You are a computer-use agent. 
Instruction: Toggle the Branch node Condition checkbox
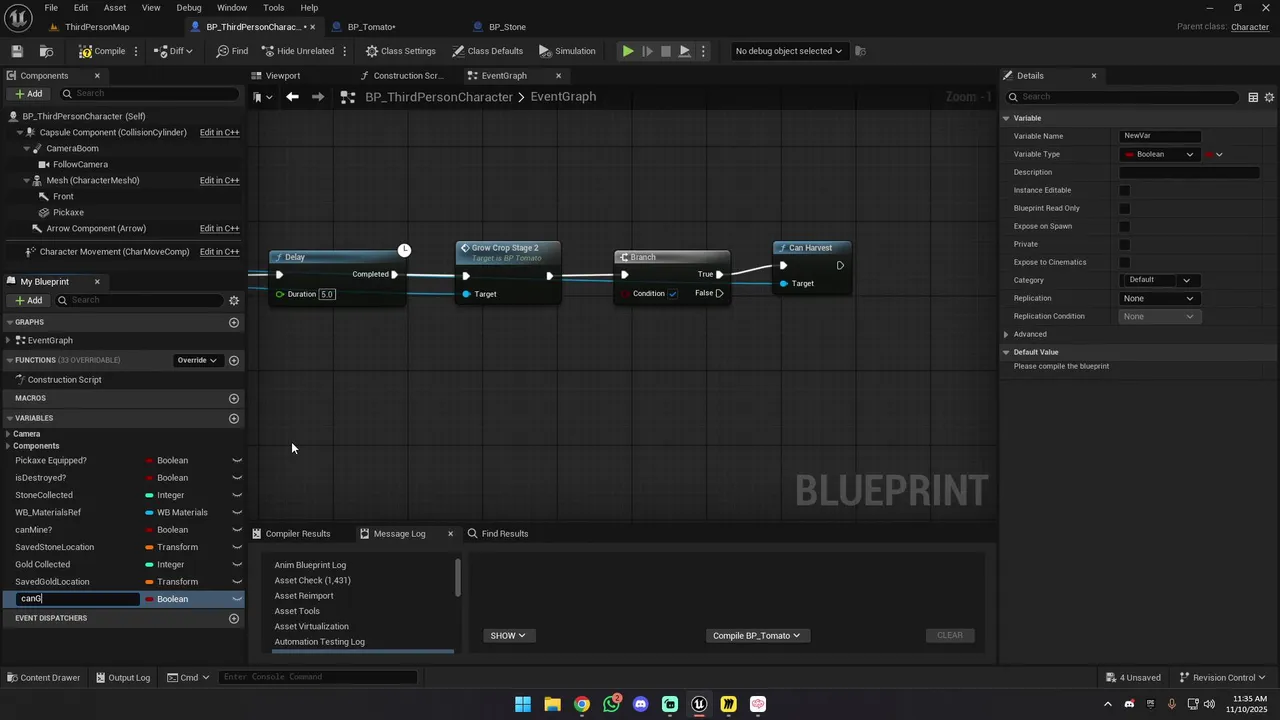point(673,294)
